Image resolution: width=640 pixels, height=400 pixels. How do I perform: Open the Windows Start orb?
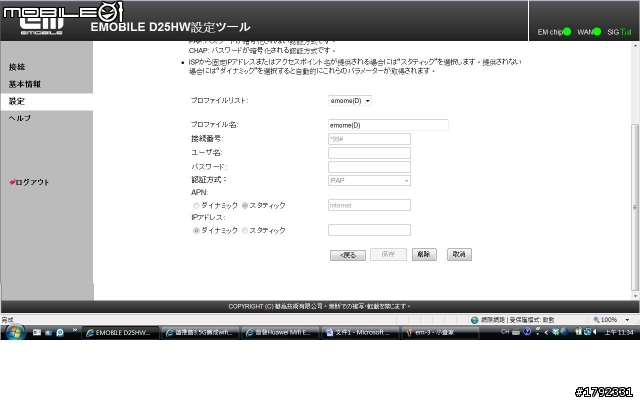(x=16, y=332)
